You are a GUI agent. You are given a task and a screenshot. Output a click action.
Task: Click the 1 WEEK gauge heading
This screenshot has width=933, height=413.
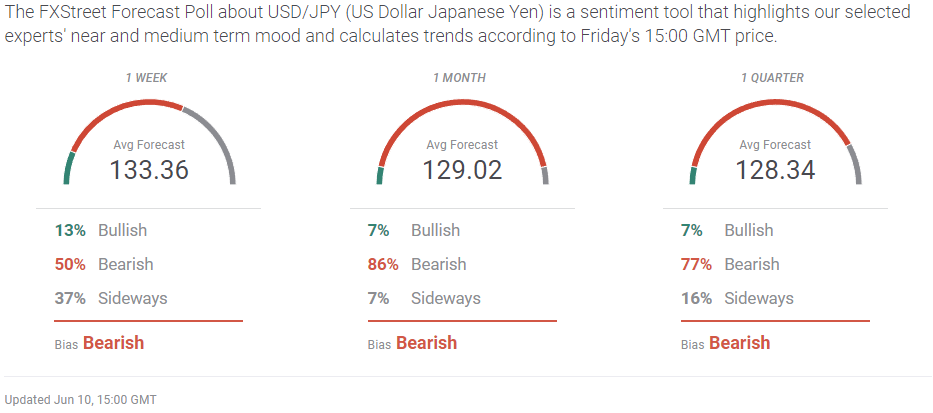click(x=146, y=78)
